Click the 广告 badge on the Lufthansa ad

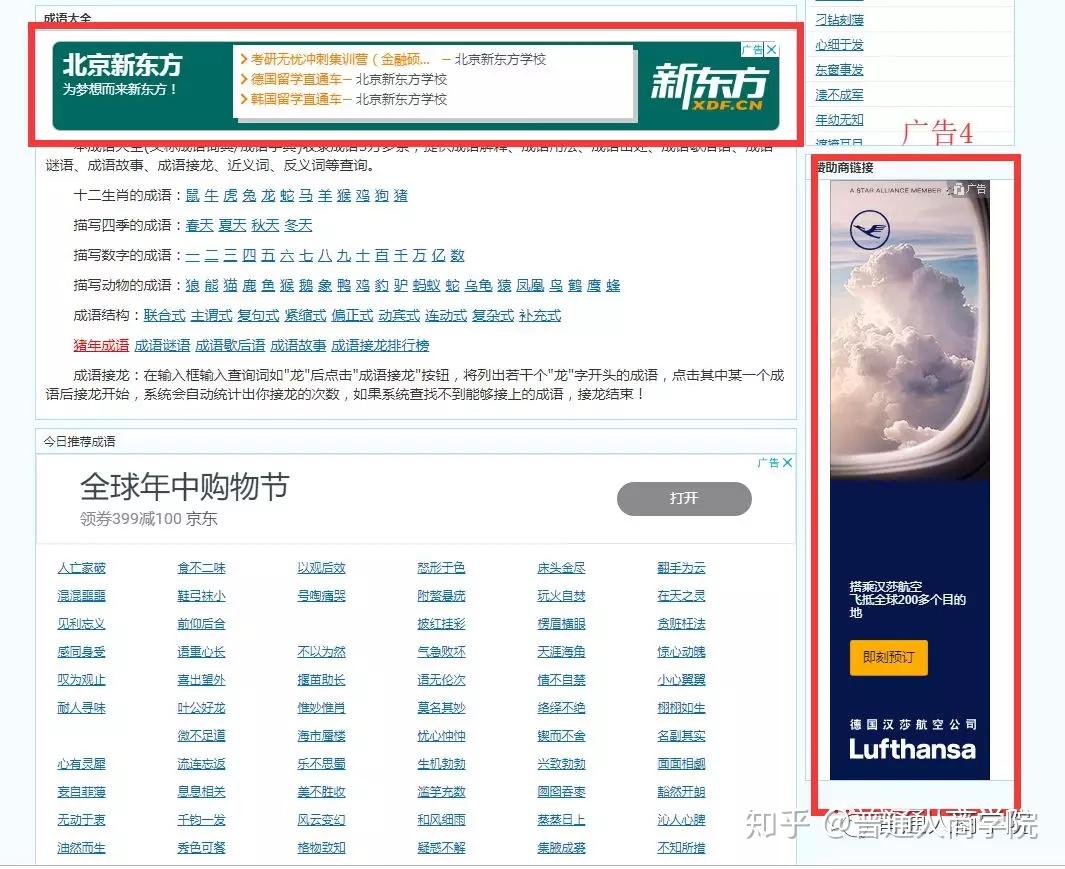[x=971, y=189]
